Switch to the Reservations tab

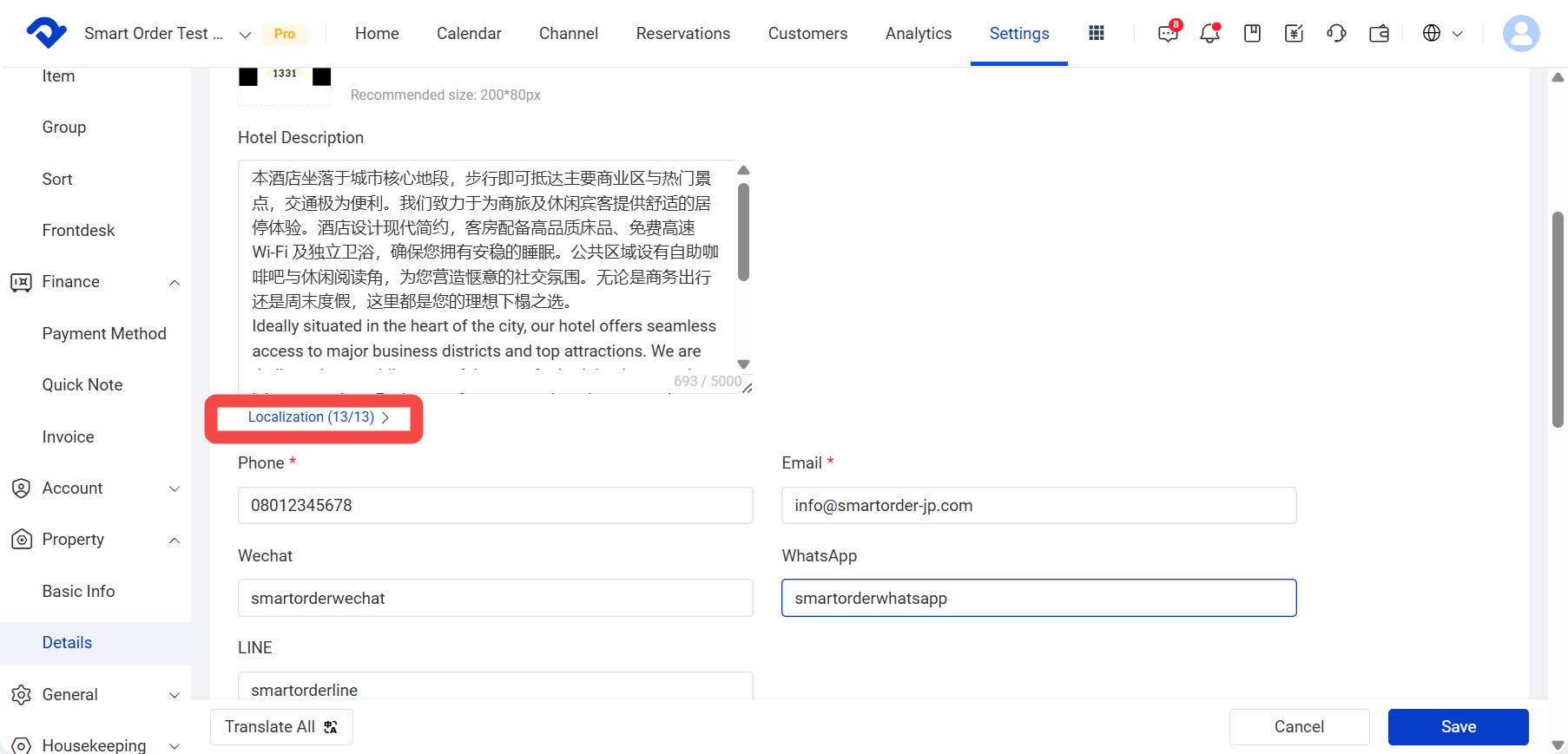(x=683, y=33)
